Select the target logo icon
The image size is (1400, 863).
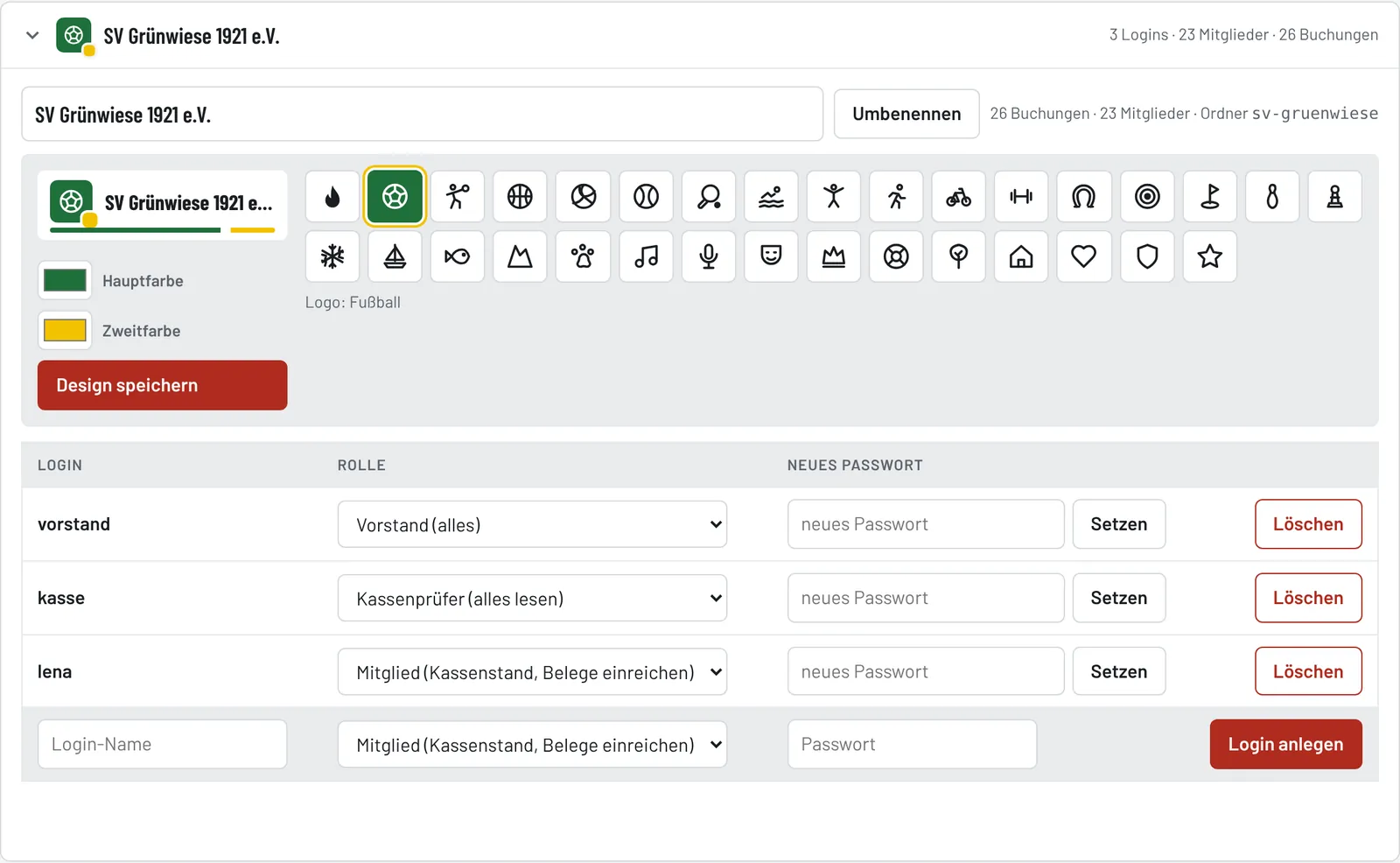[x=1147, y=196]
